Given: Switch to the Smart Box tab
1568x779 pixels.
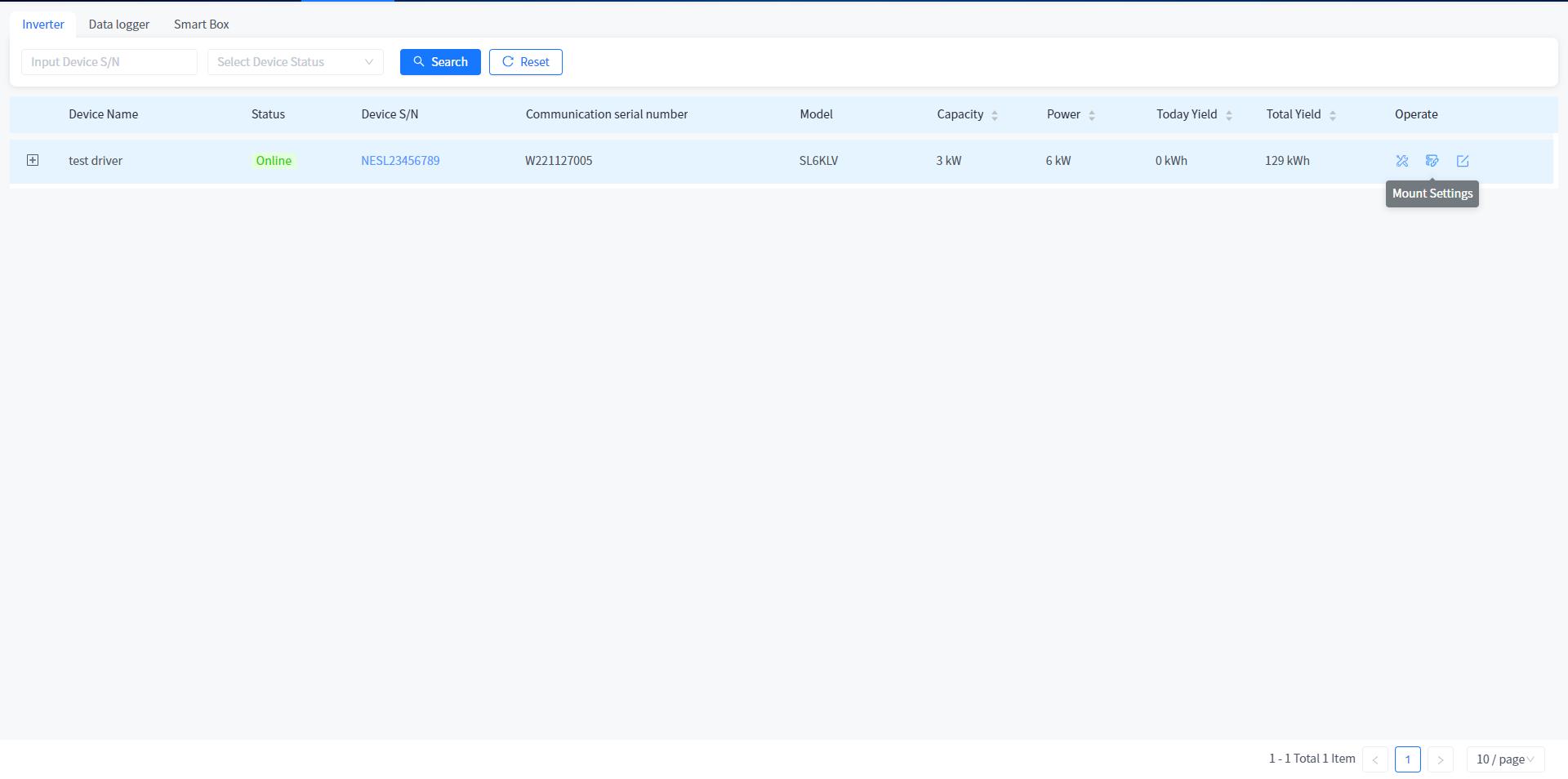Looking at the screenshot, I should point(201,24).
